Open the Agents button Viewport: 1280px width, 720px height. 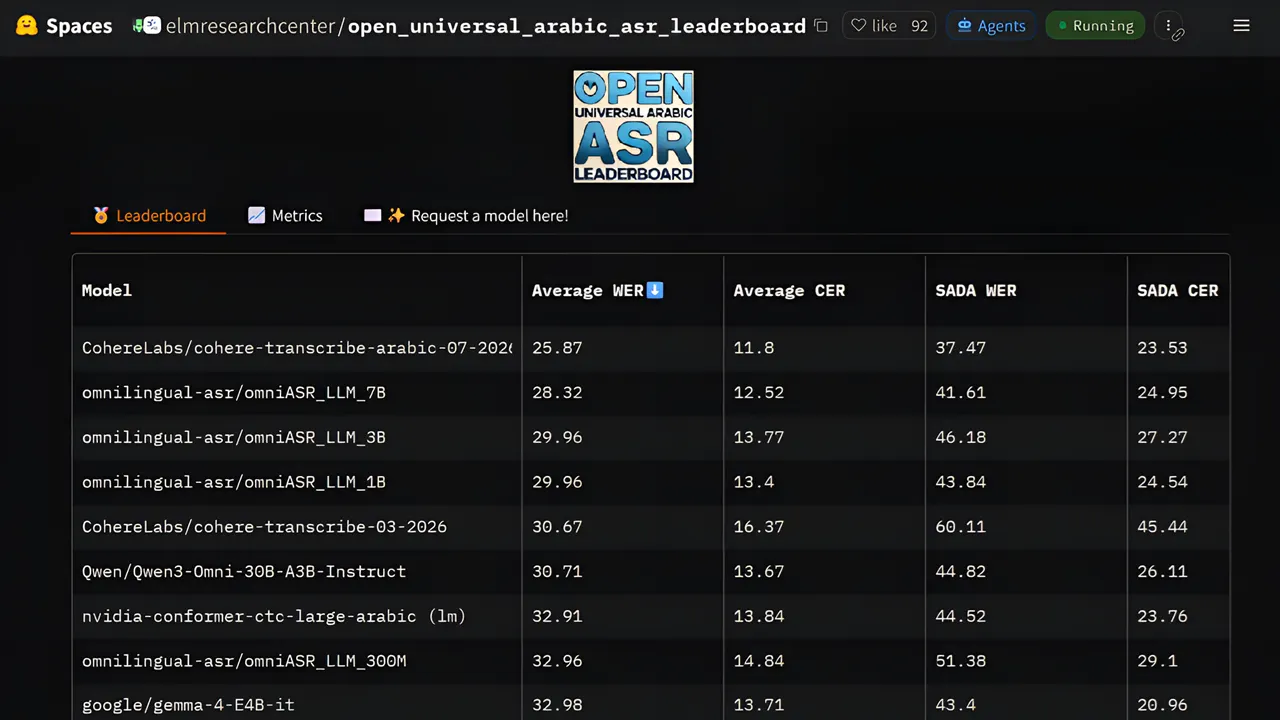(x=991, y=26)
